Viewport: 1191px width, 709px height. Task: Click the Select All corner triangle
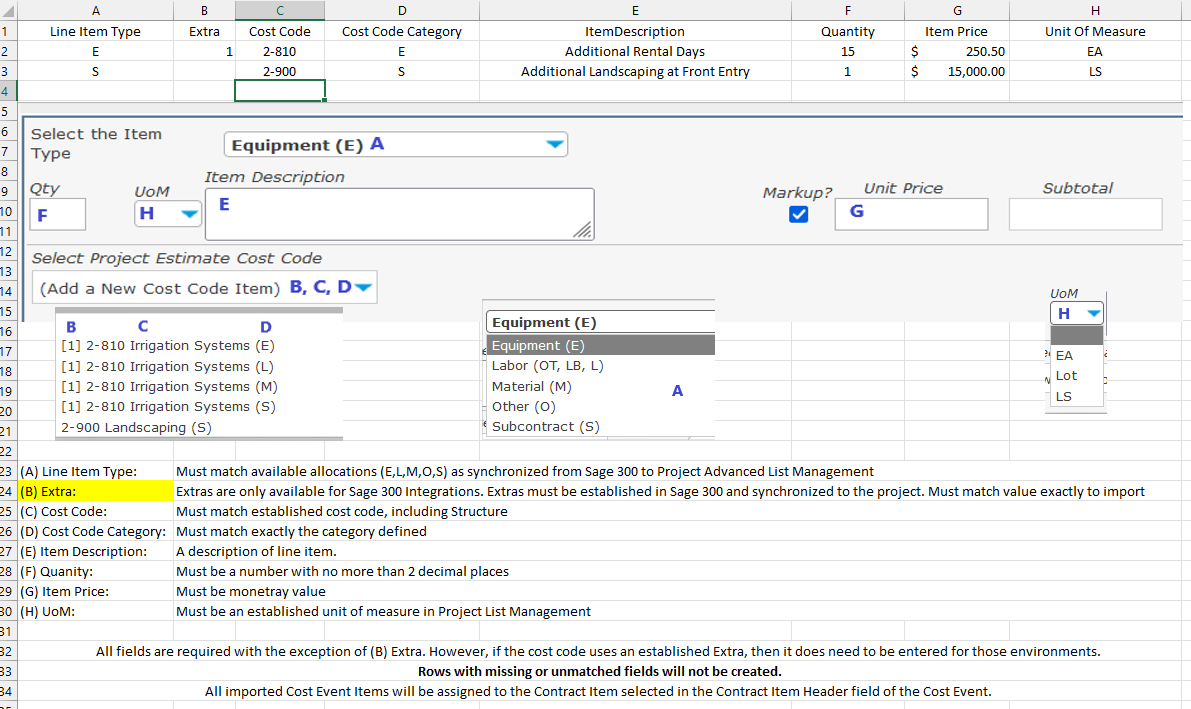point(8,11)
